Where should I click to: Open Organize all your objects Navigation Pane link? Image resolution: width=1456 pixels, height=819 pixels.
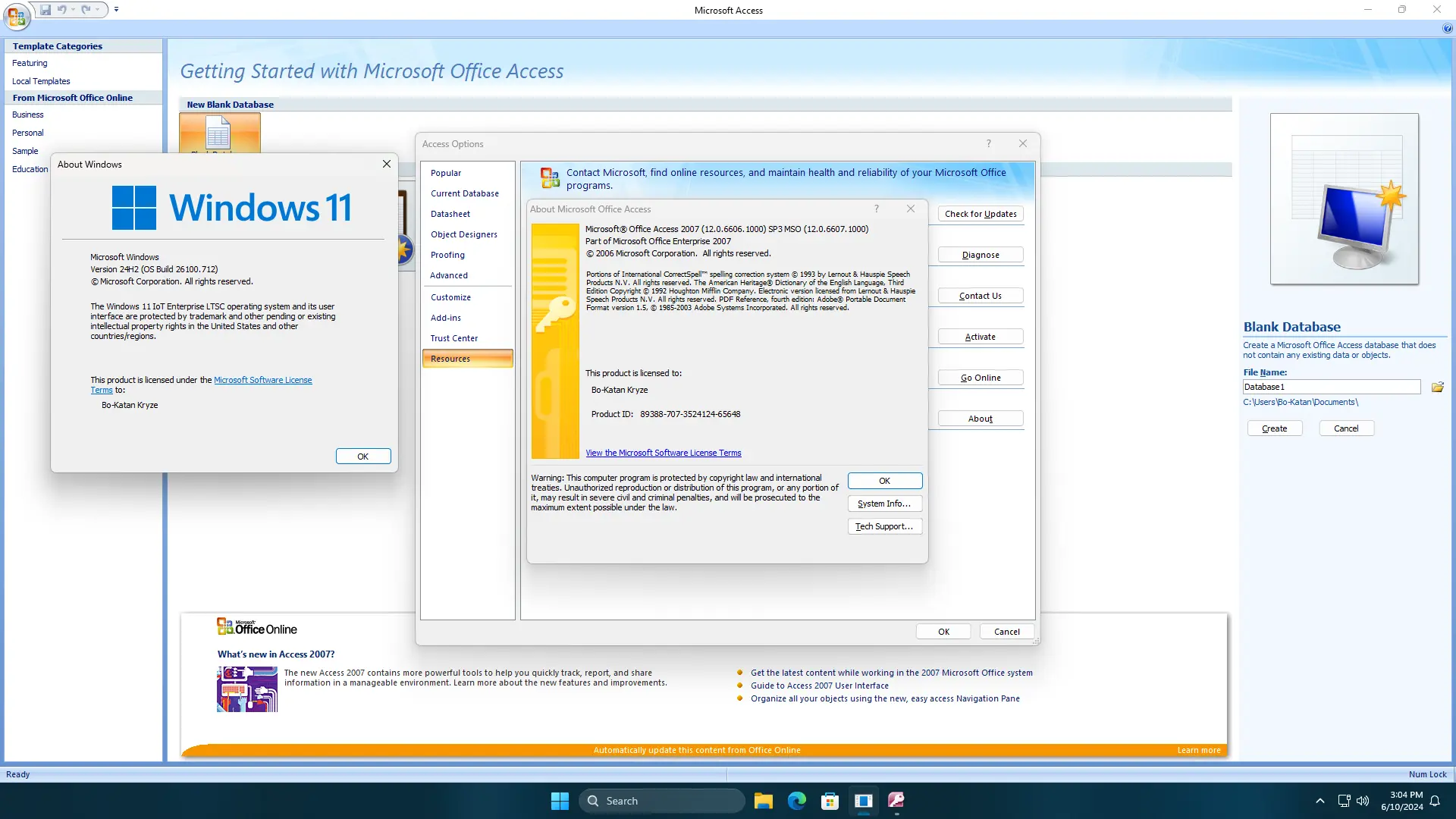[x=885, y=698]
